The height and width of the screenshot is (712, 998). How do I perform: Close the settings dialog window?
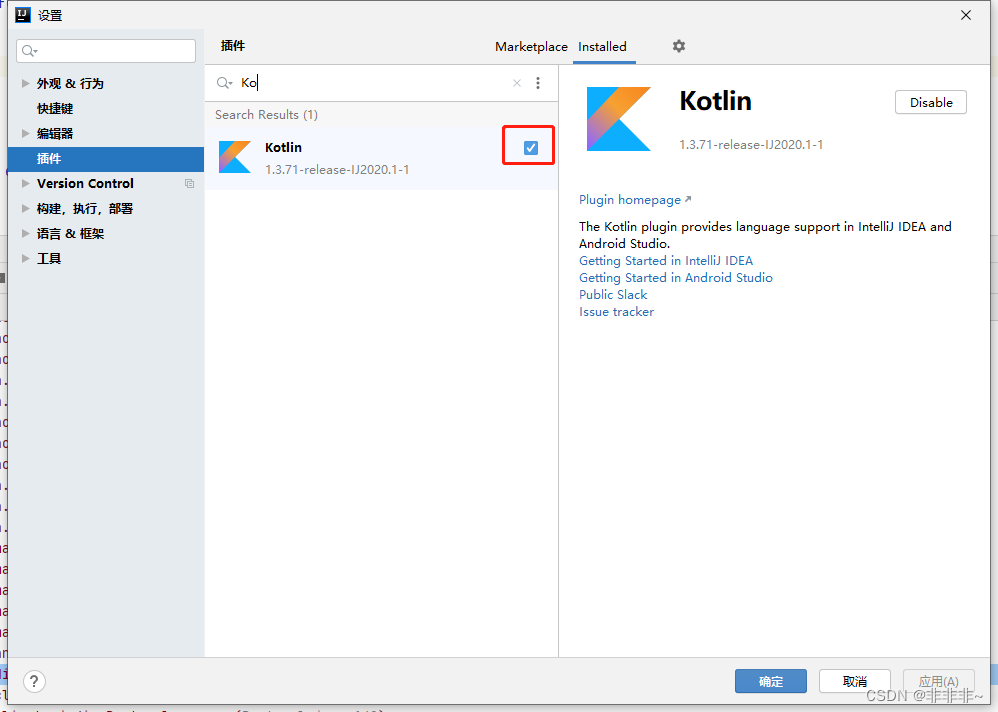(x=966, y=15)
